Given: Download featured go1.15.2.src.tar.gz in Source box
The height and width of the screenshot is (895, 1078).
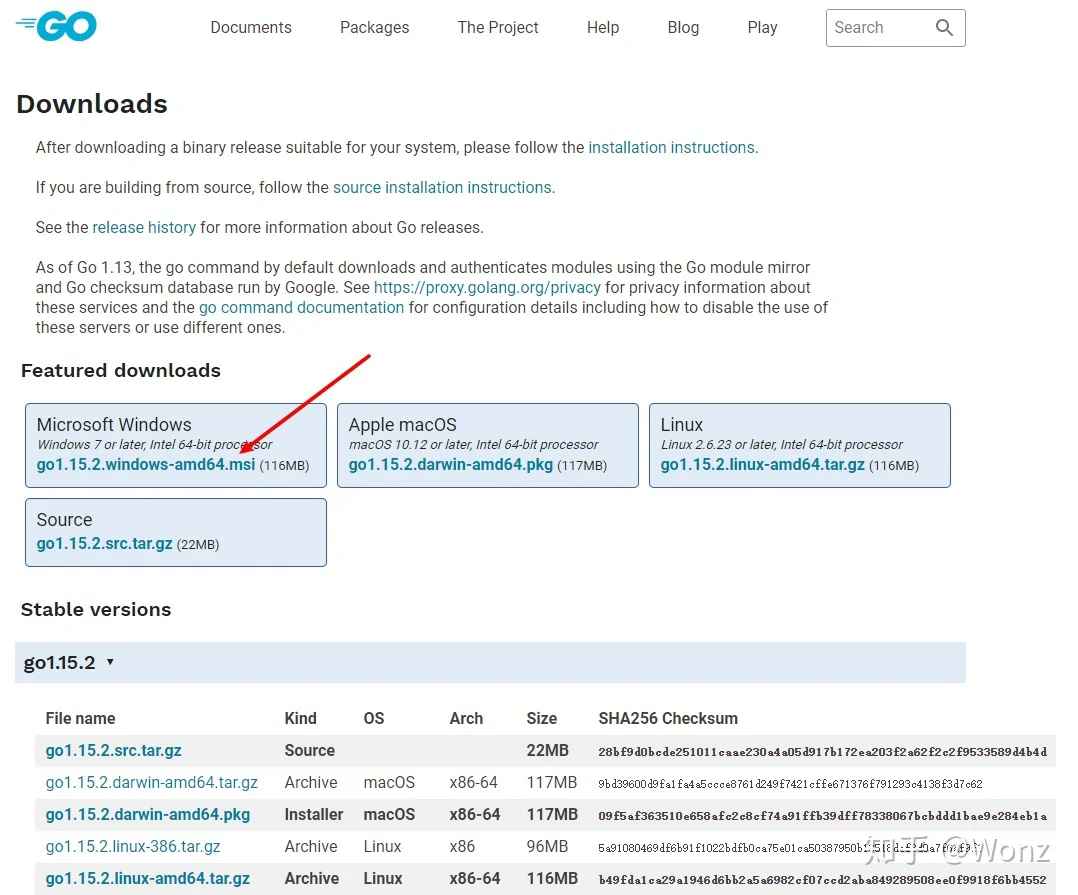Looking at the screenshot, I should pos(104,544).
